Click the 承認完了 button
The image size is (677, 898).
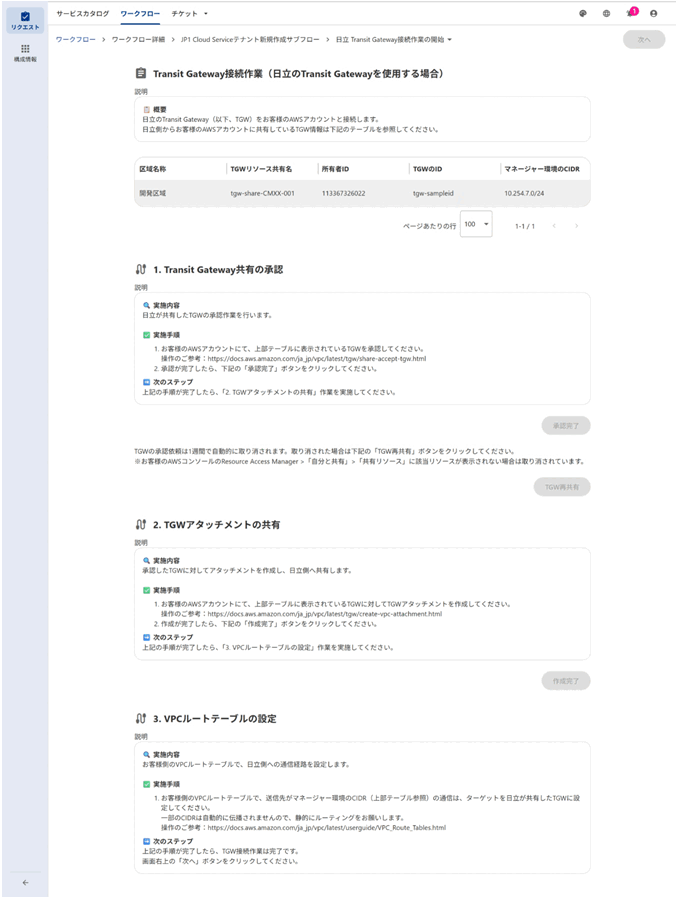(566, 426)
